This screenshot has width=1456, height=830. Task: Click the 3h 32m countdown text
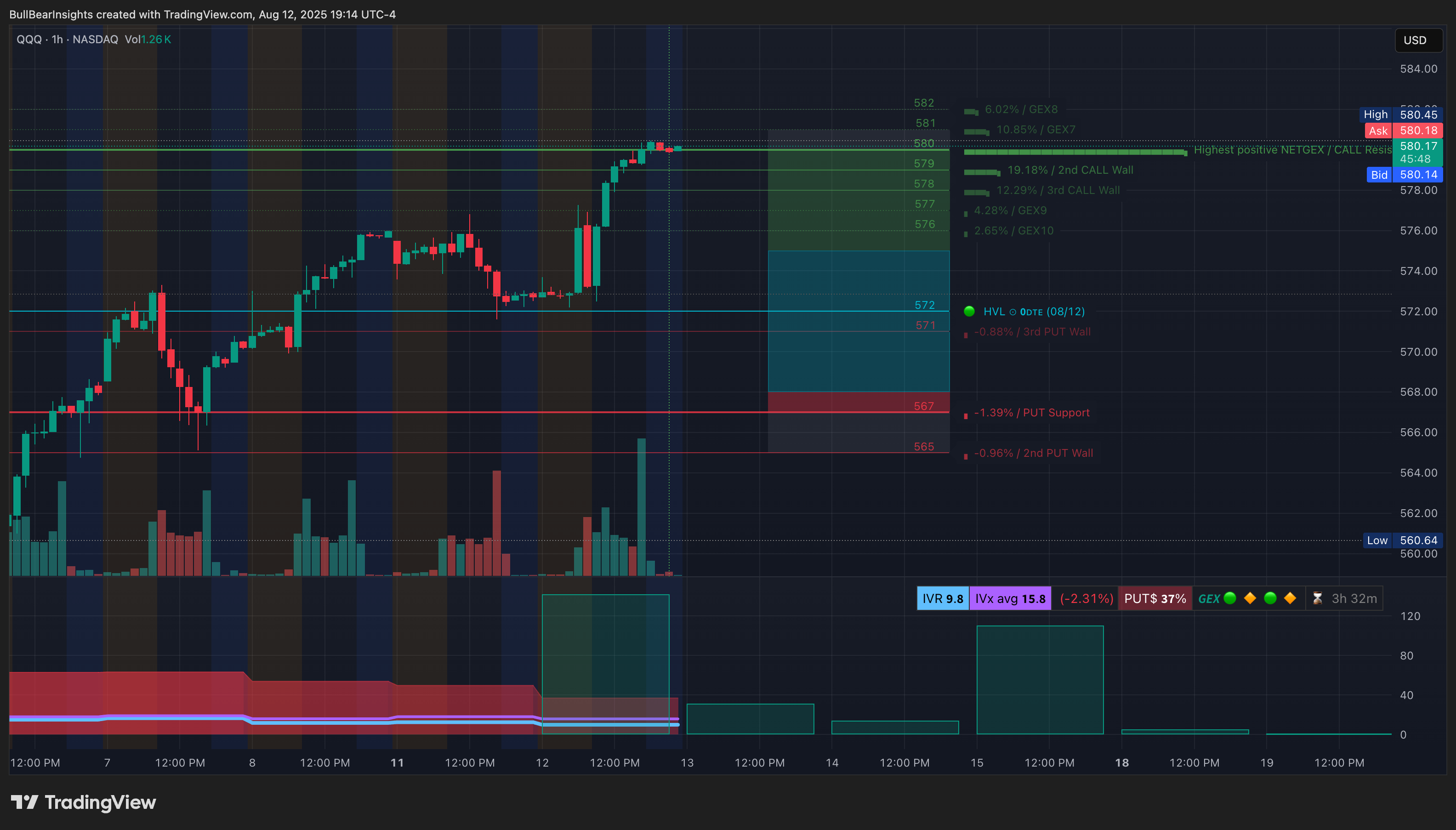pos(1354,598)
